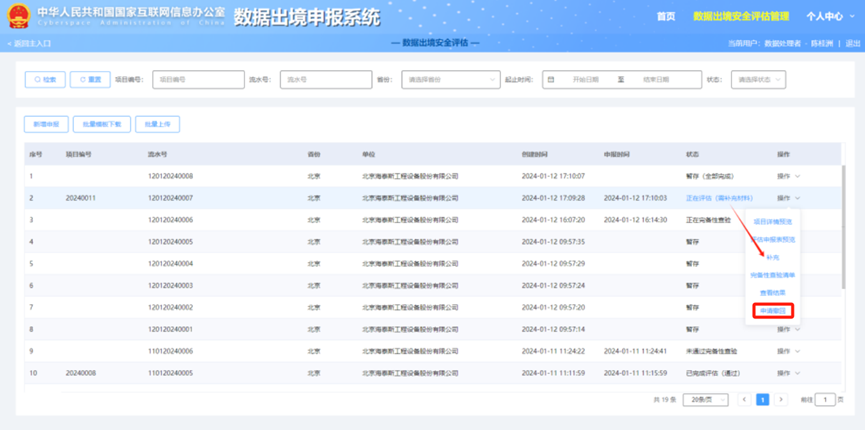Select 完备性查验清单 menu item
865x430 pixels.
pyautogui.click(x=773, y=275)
